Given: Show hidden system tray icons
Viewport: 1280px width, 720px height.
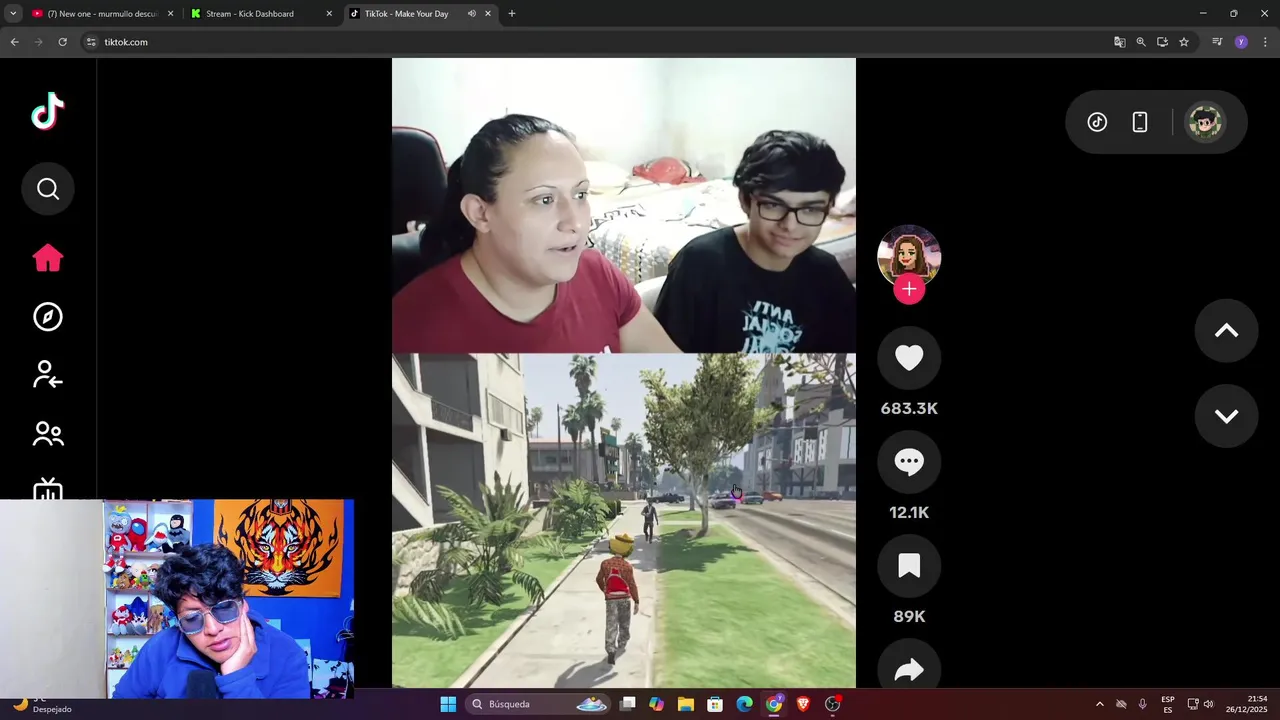Looking at the screenshot, I should coord(1100,704).
